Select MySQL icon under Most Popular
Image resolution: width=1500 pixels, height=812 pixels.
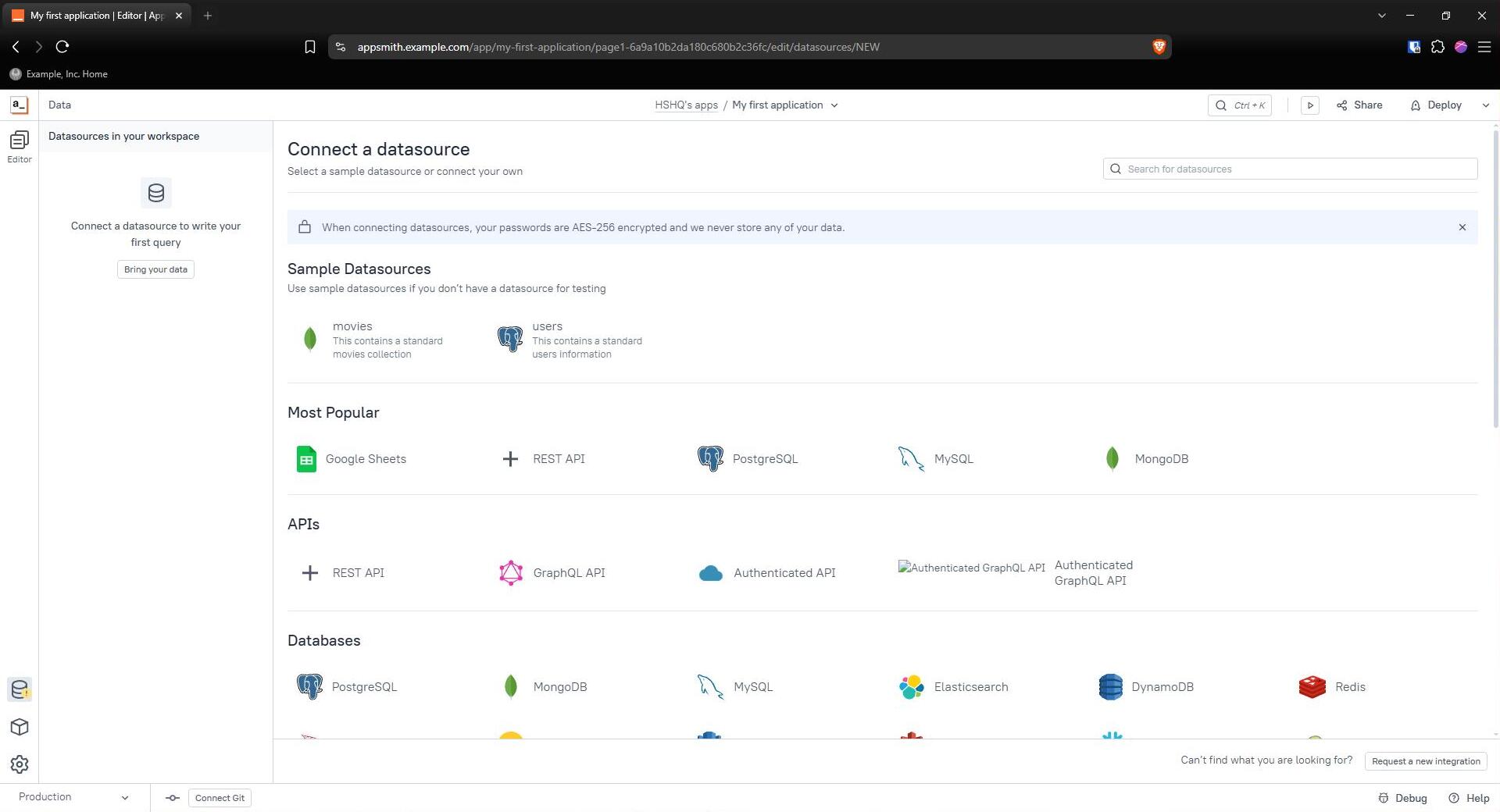911,459
